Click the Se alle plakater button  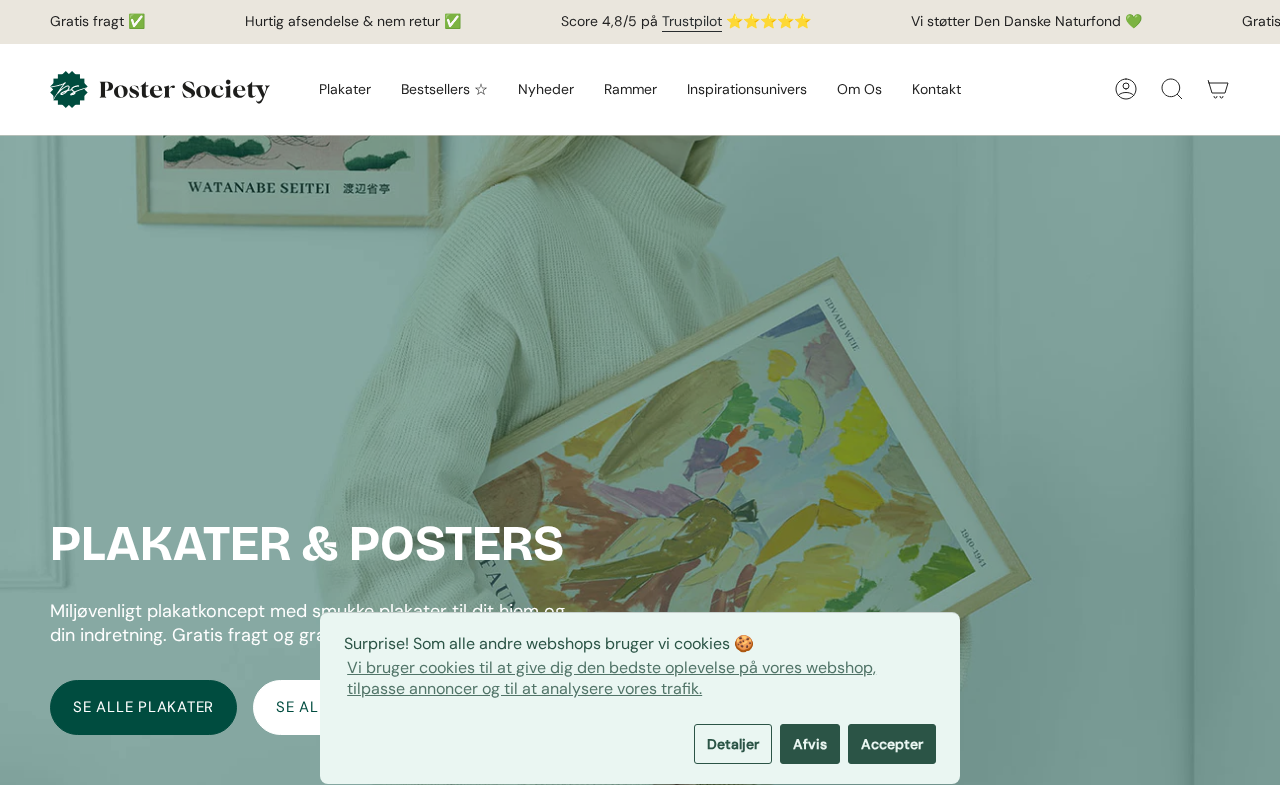pos(143,707)
